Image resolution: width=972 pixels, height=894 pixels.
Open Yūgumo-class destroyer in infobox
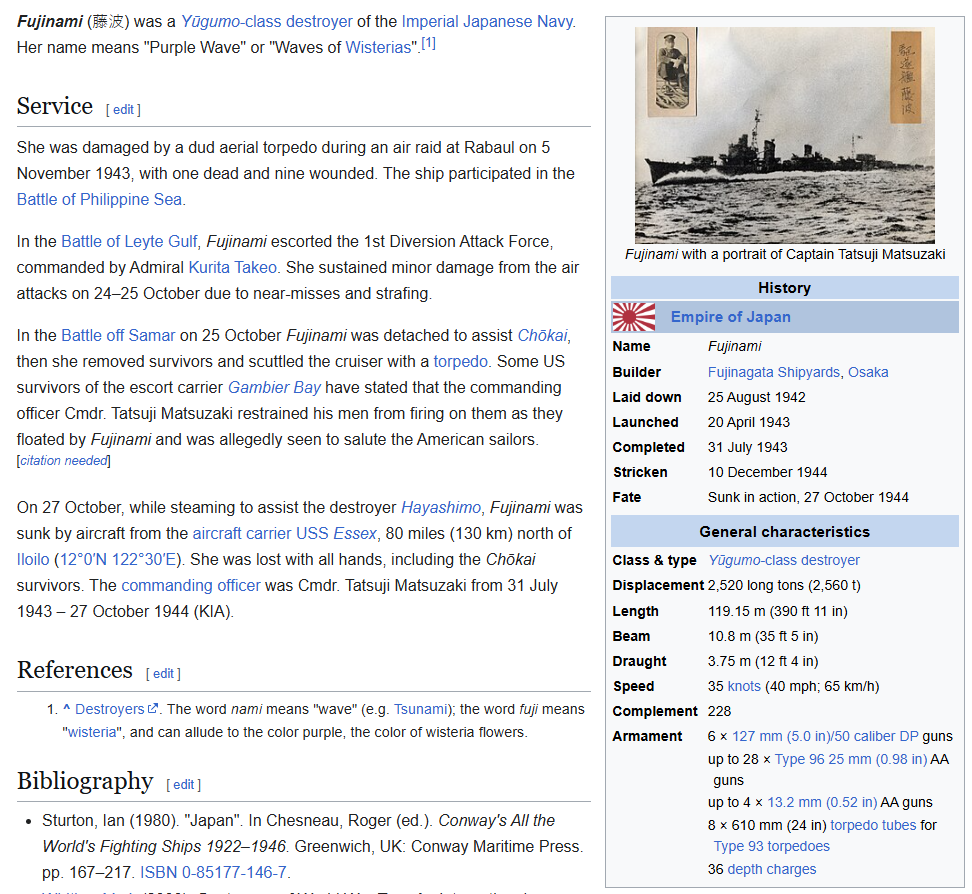coord(784,560)
